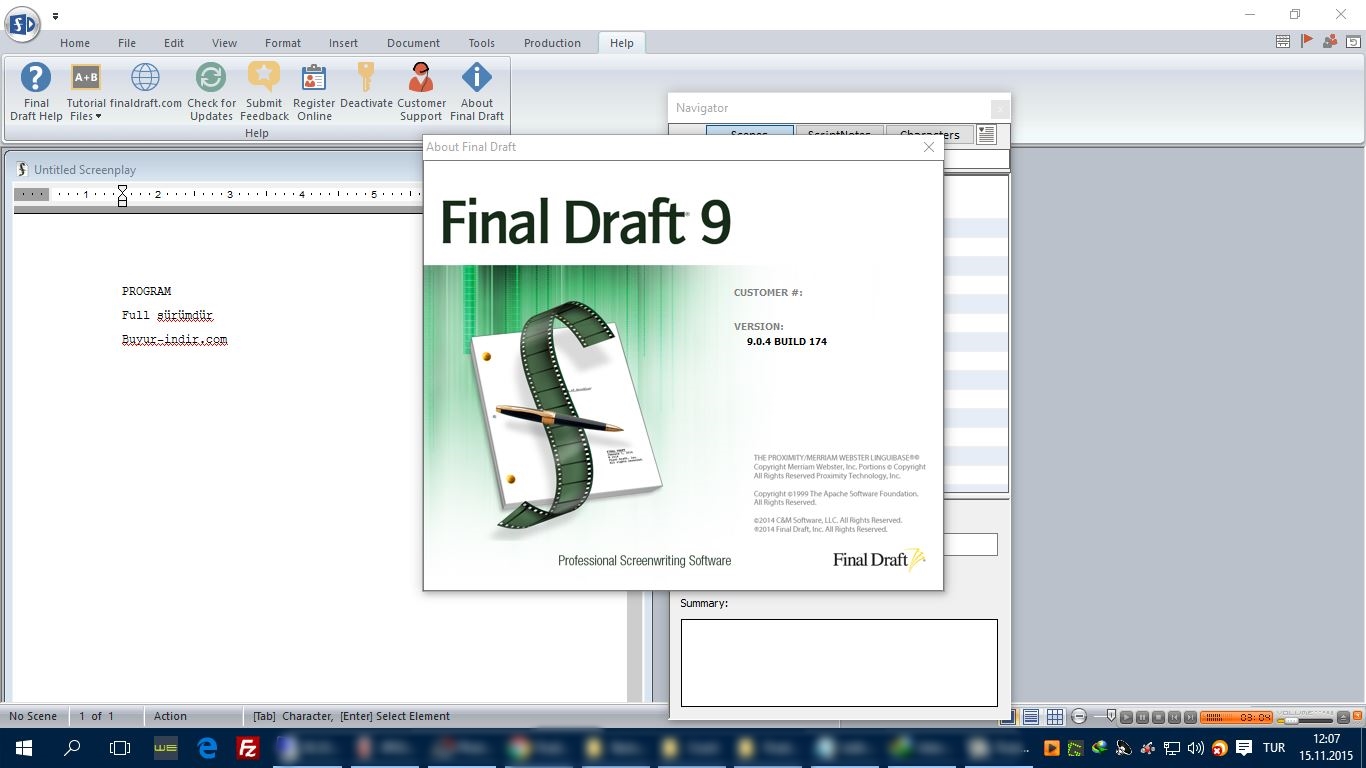Open the Format ribbon tab
1366x768 pixels.
pos(283,43)
